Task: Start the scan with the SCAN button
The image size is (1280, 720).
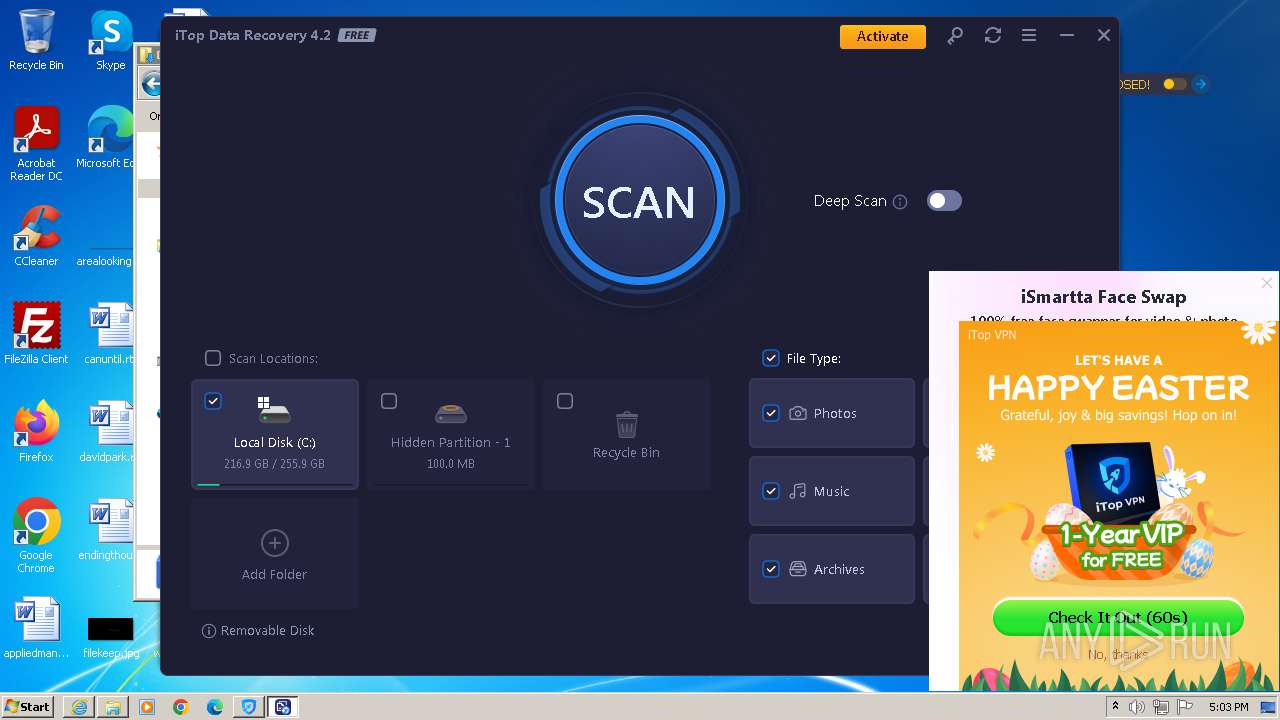Action: (638, 201)
